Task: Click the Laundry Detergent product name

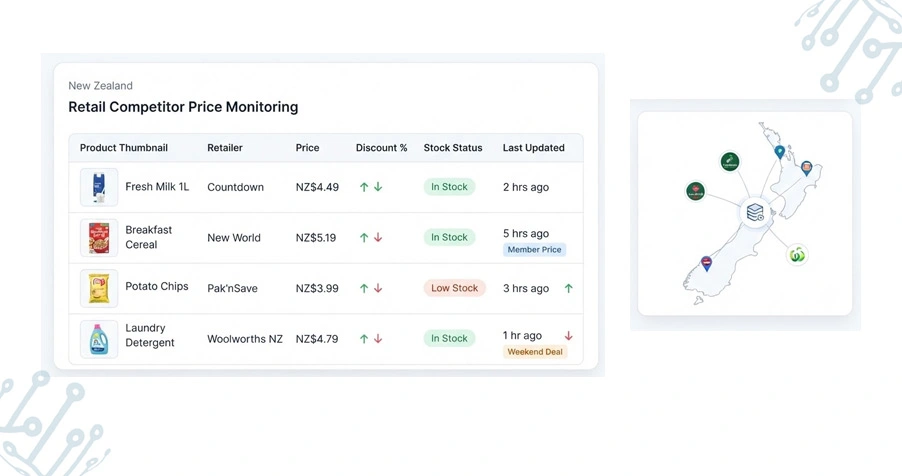Action: (x=150, y=335)
